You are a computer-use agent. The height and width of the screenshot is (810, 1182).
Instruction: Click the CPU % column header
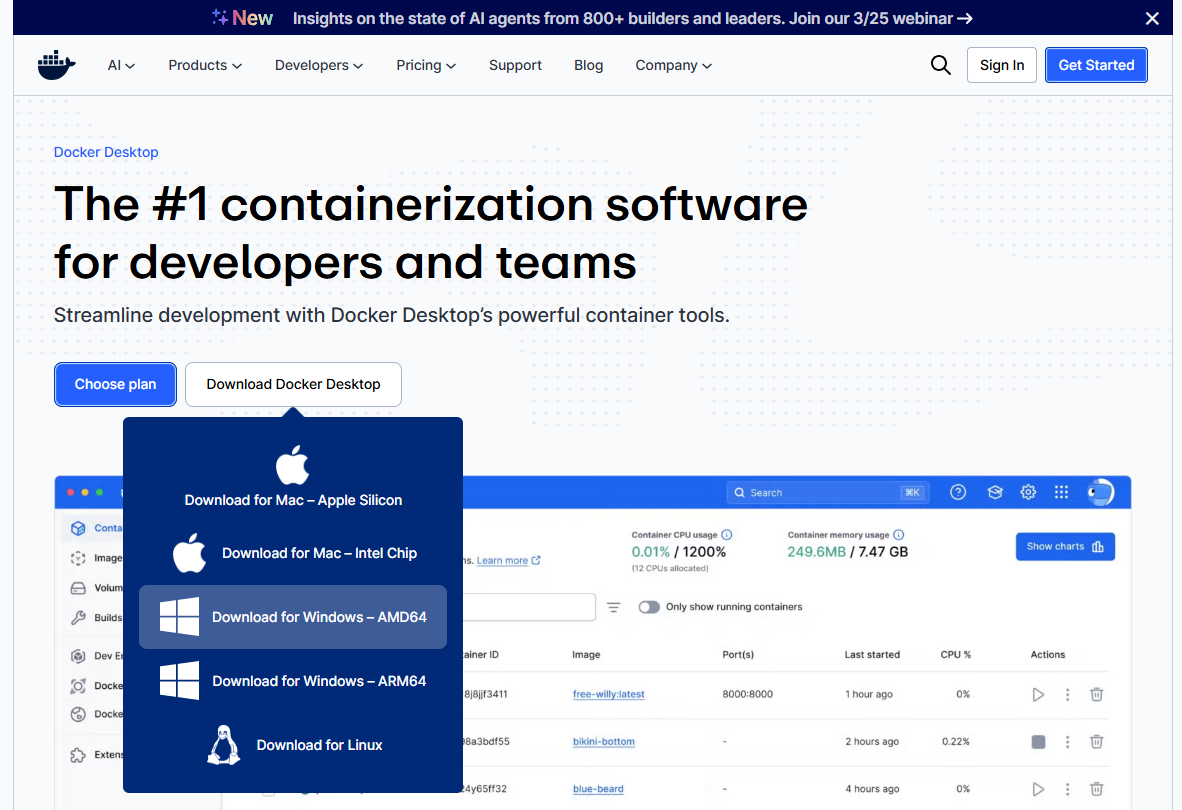(x=955, y=655)
